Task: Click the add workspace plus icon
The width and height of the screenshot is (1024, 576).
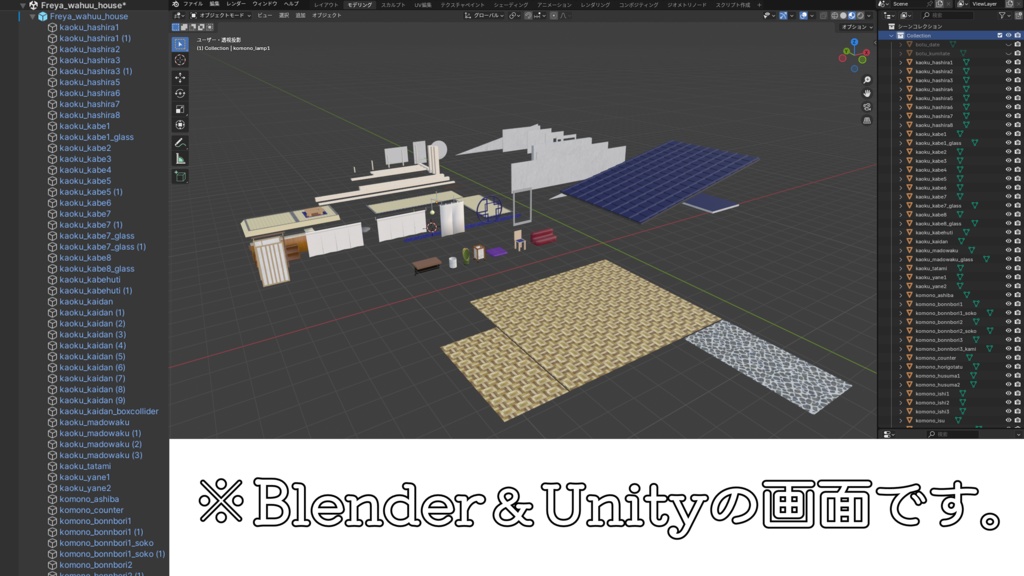Action: (759, 5)
